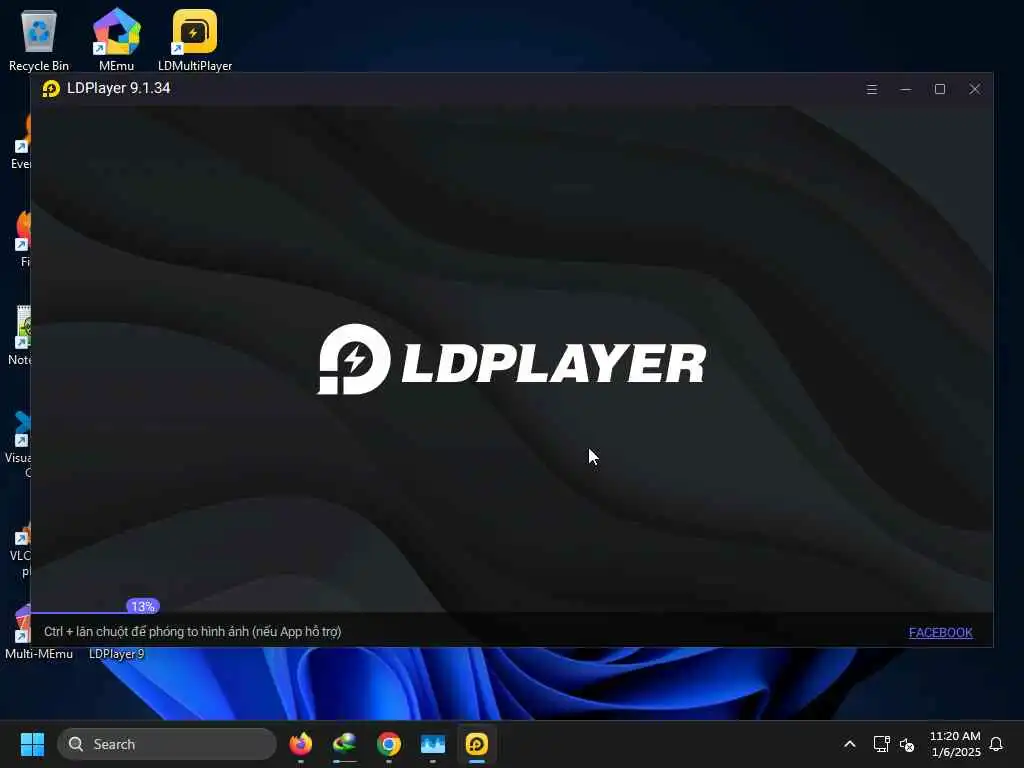Click the LDPlayer taskbar icon
Viewport: 1024px width, 768px height.
click(x=477, y=744)
